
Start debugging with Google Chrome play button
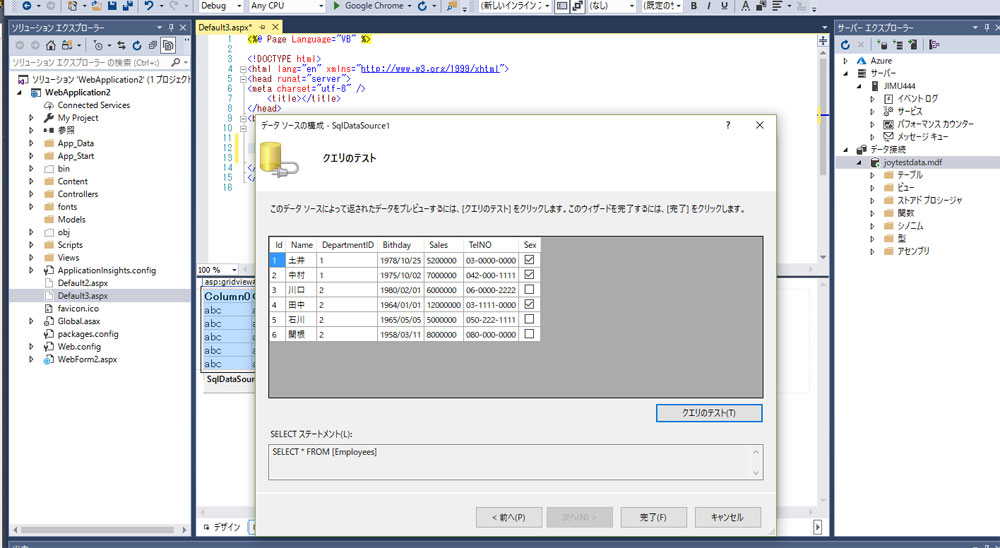pos(337,6)
